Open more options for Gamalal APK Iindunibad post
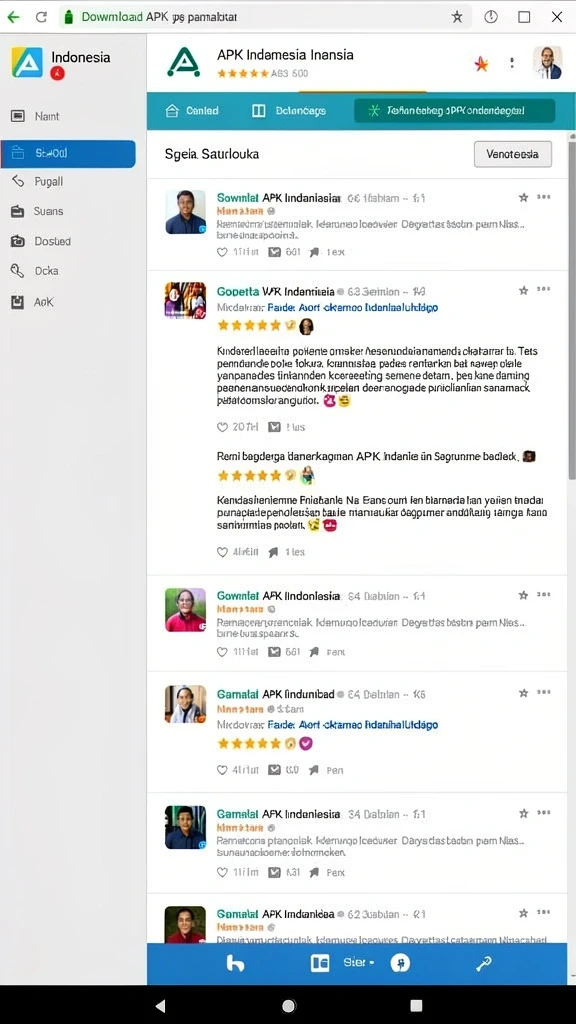The height and width of the screenshot is (1024, 576). tap(543, 692)
